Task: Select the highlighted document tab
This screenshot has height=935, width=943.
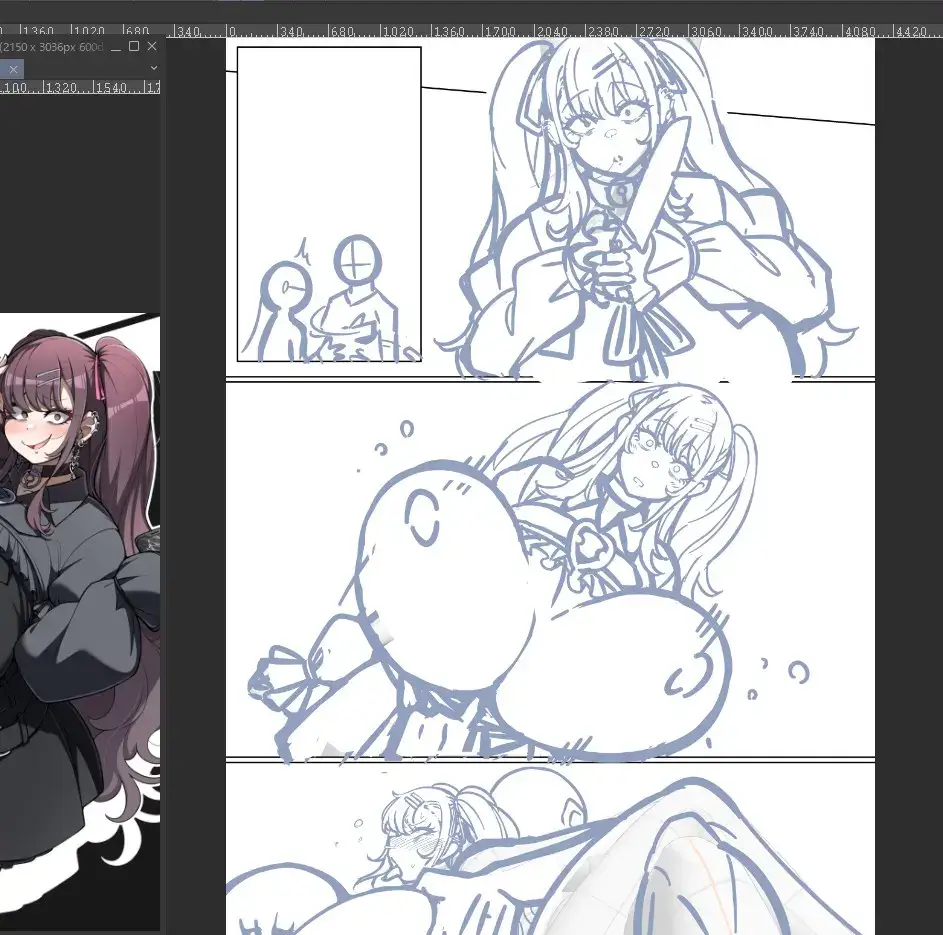Action: tap(5, 69)
